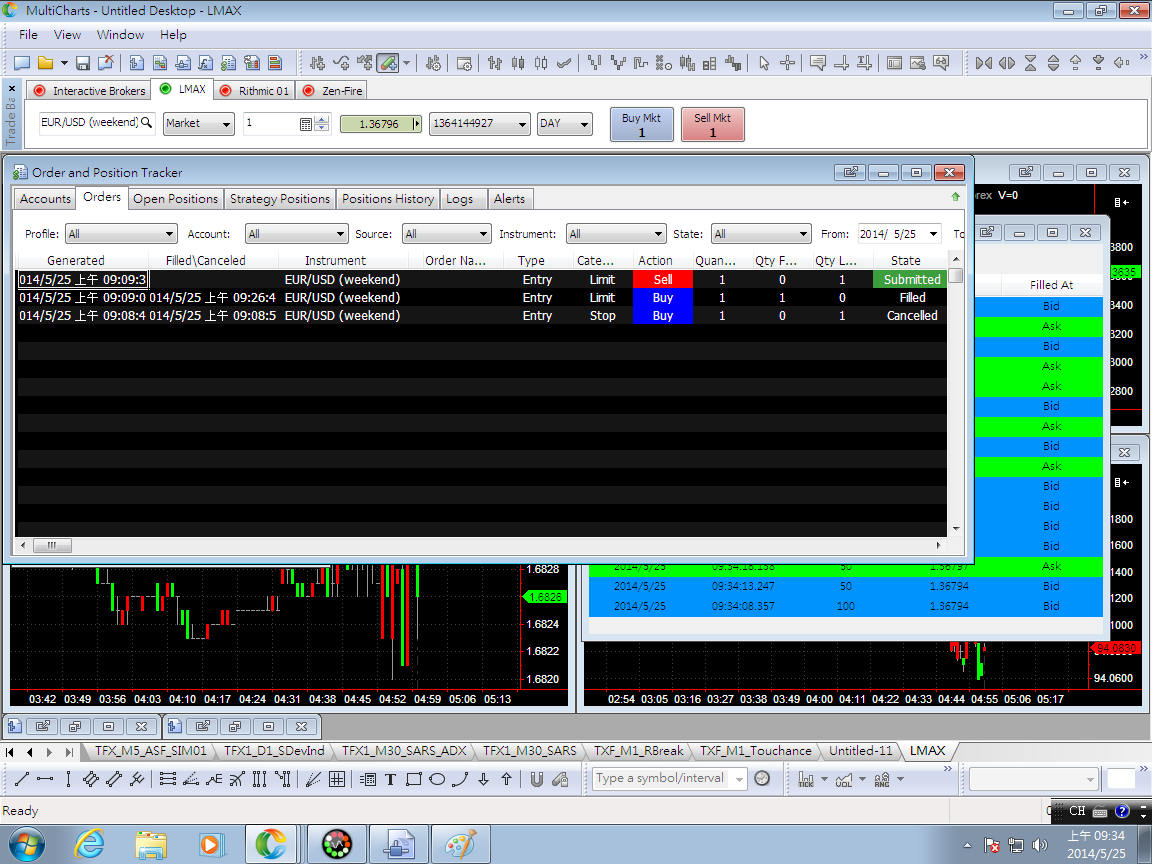Select the Ellipse drawing tool
Image resolution: width=1152 pixels, height=864 pixels.
point(437,780)
